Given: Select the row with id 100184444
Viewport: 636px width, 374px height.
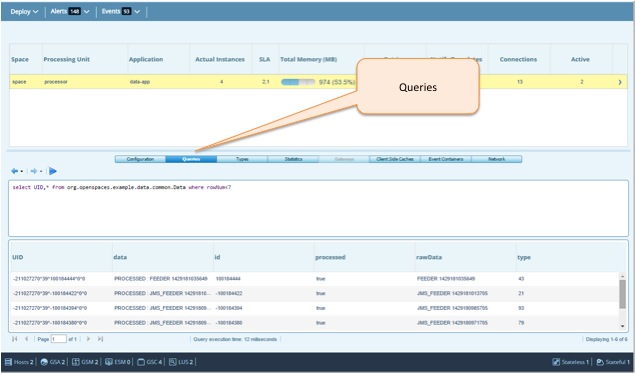Looking at the screenshot, I should (315, 279).
